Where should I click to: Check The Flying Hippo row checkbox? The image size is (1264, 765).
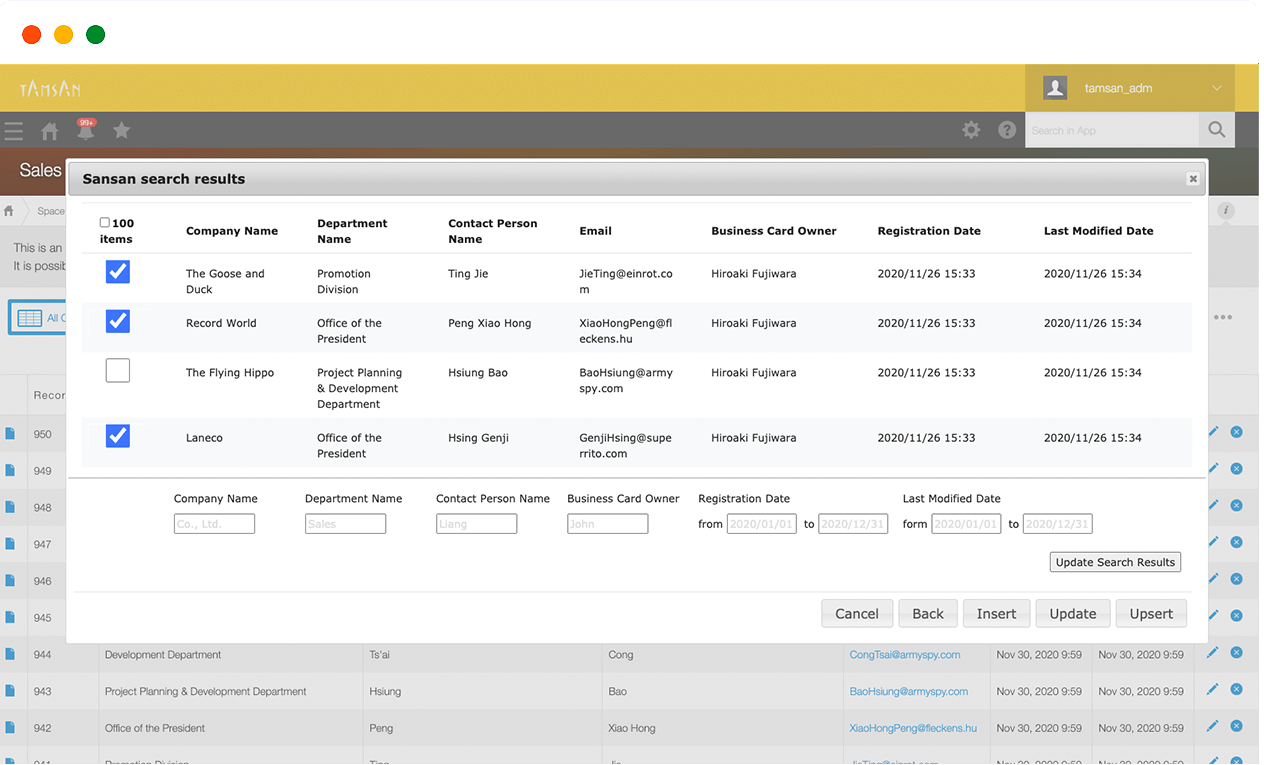coord(118,371)
